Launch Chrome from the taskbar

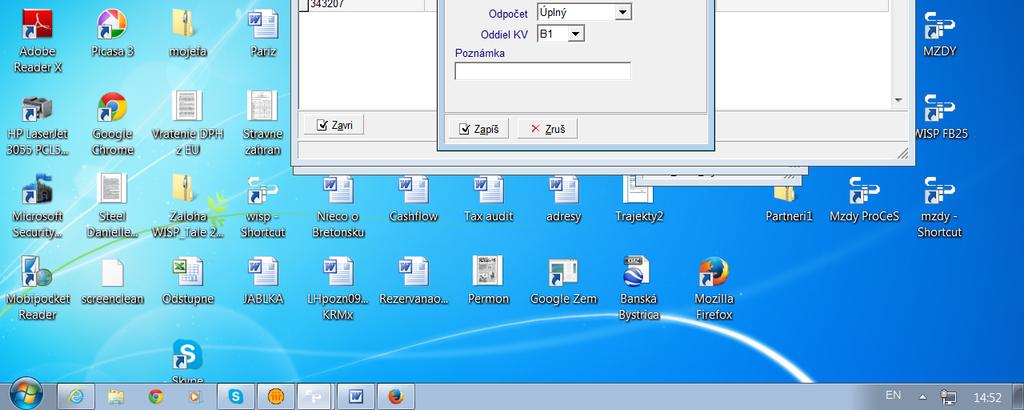pos(155,396)
